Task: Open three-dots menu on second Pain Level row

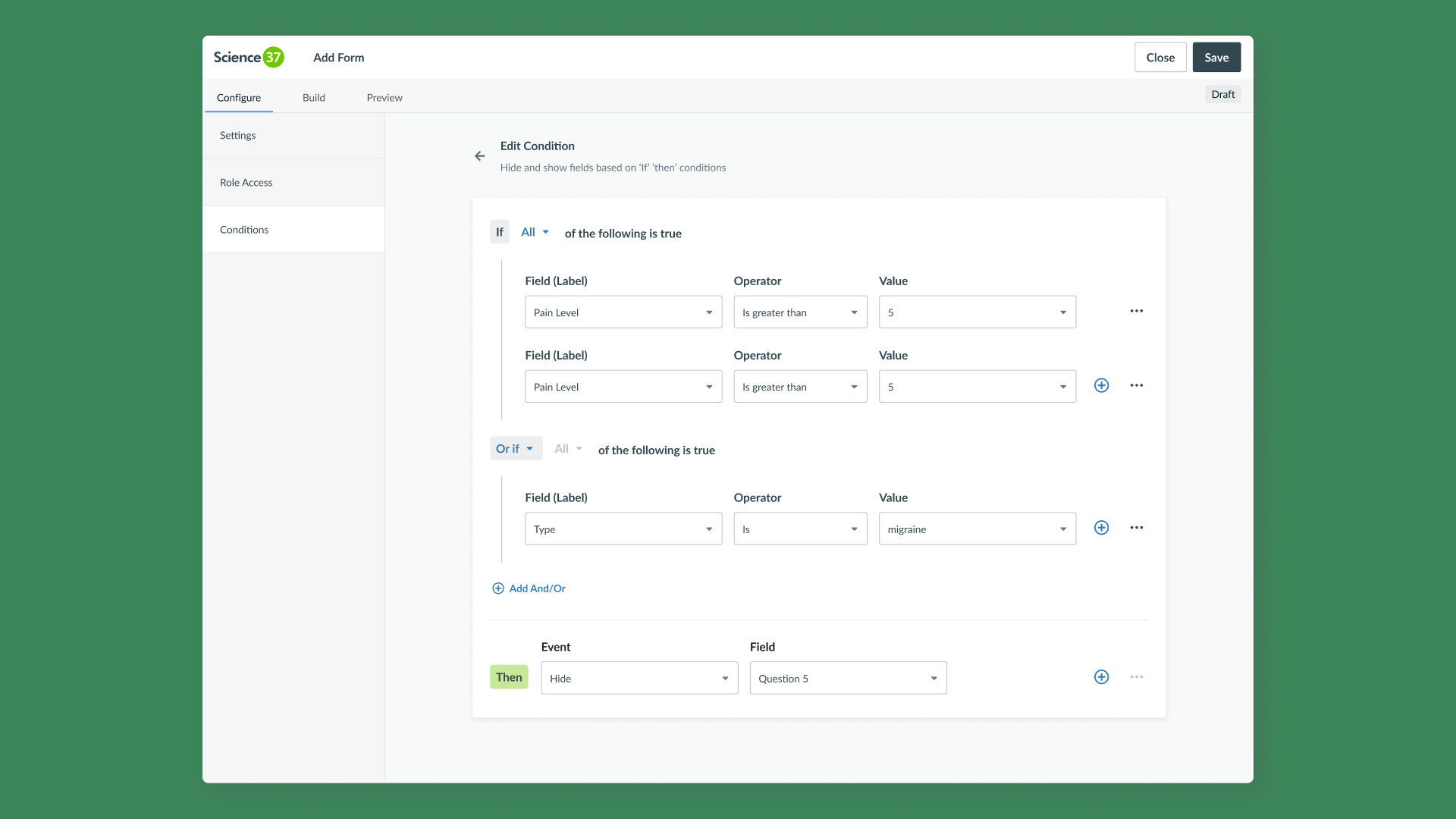Action: click(1136, 386)
